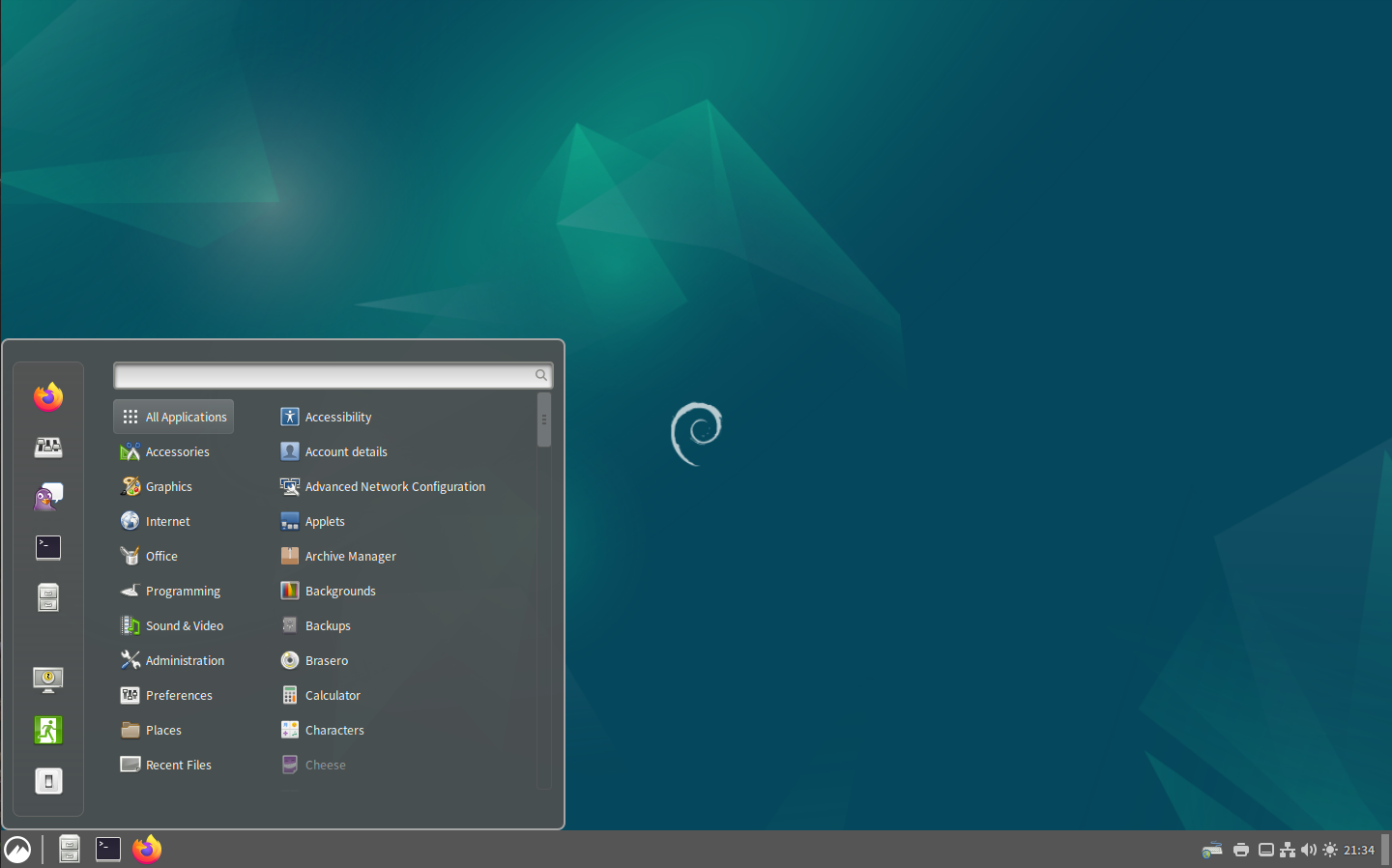
Task: Click the network icon in system tray
Action: [x=1288, y=850]
